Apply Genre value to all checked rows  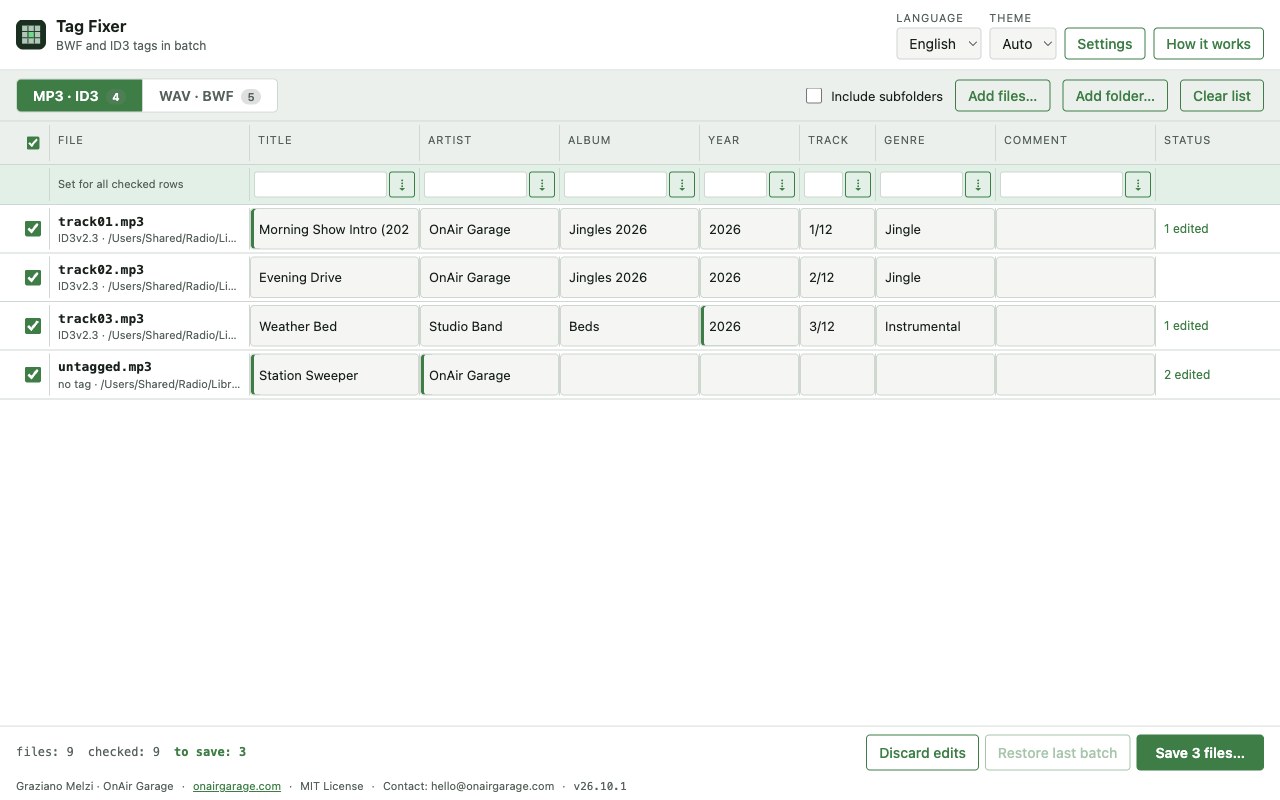click(978, 184)
